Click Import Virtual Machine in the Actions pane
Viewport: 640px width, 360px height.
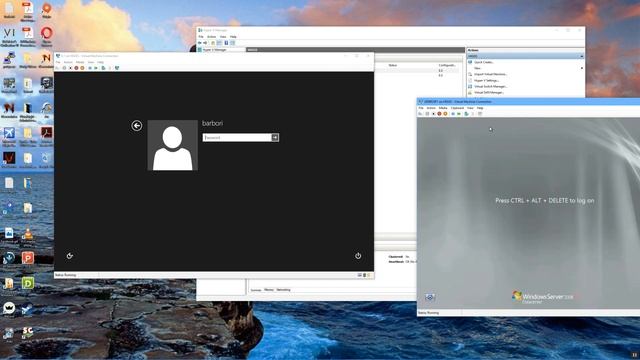(x=490, y=74)
